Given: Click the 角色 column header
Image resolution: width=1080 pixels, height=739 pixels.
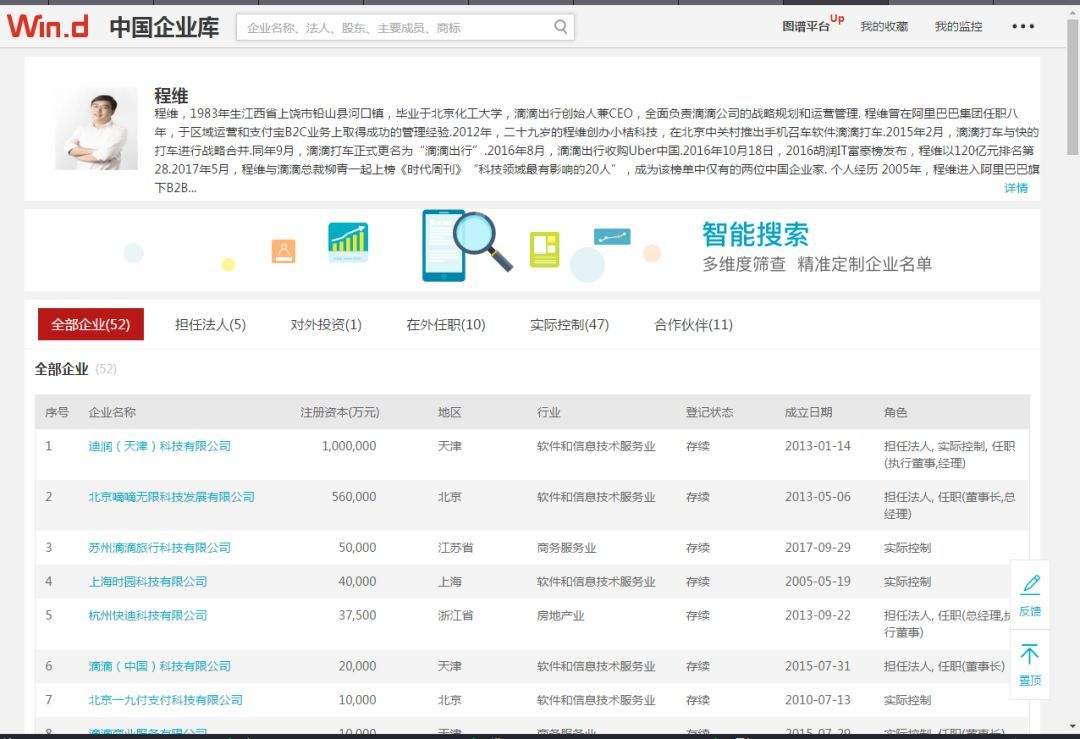Looking at the screenshot, I should (x=895, y=413).
